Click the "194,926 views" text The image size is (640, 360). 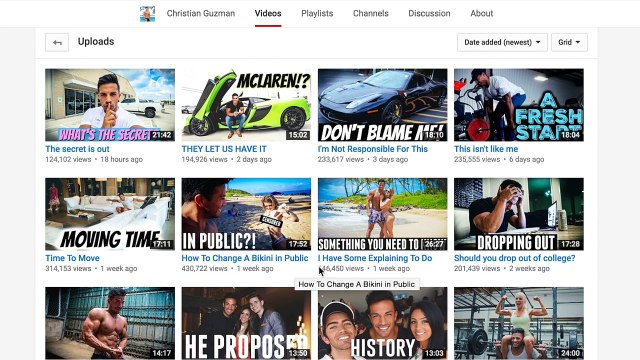(204, 160)
